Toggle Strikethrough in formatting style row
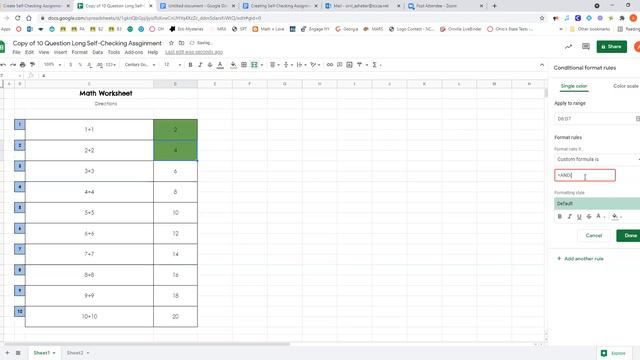 589,216
